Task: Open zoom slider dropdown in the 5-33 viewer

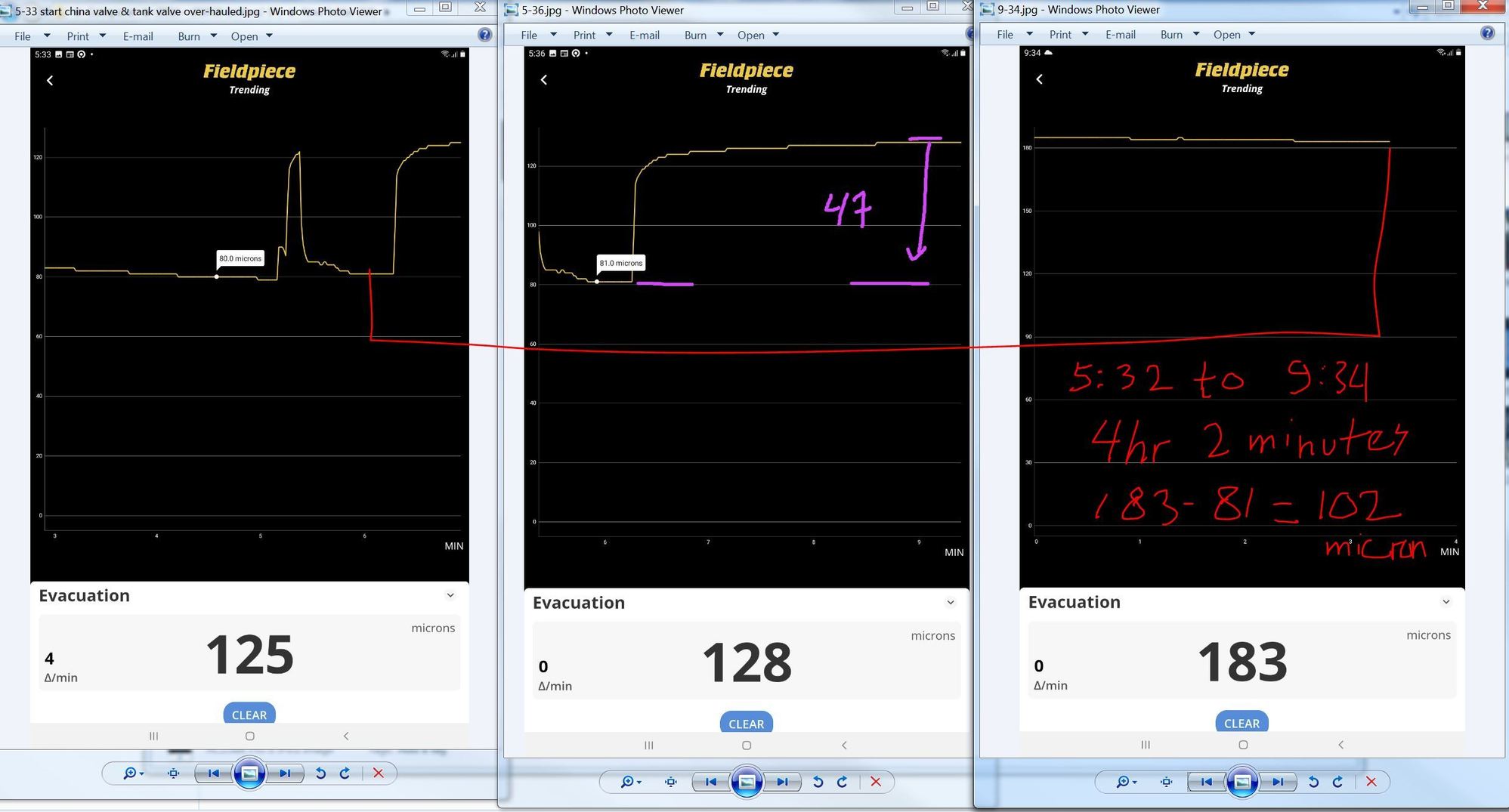Action: (134, 773)
